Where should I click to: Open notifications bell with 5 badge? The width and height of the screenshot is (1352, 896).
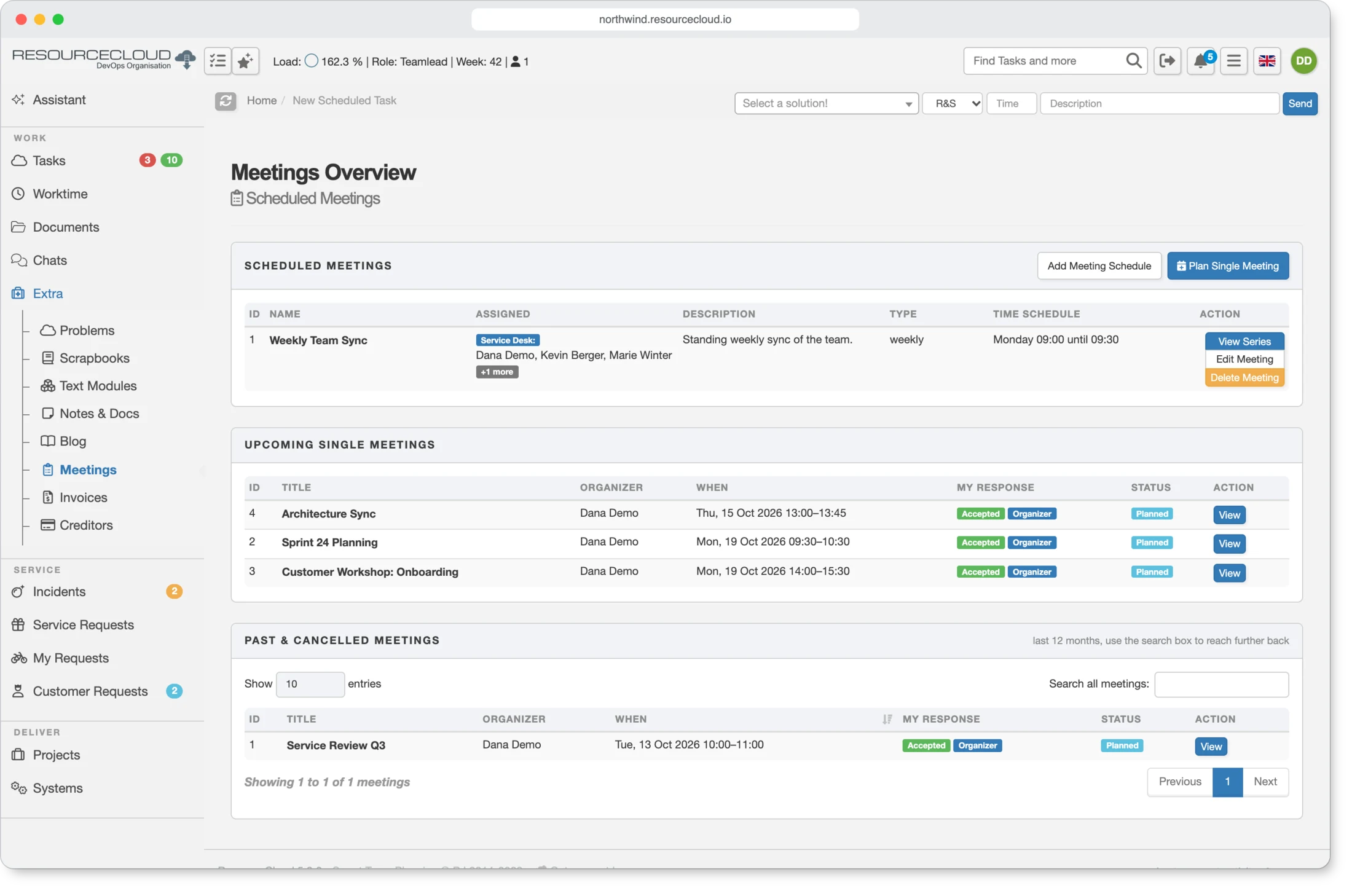1200,61
